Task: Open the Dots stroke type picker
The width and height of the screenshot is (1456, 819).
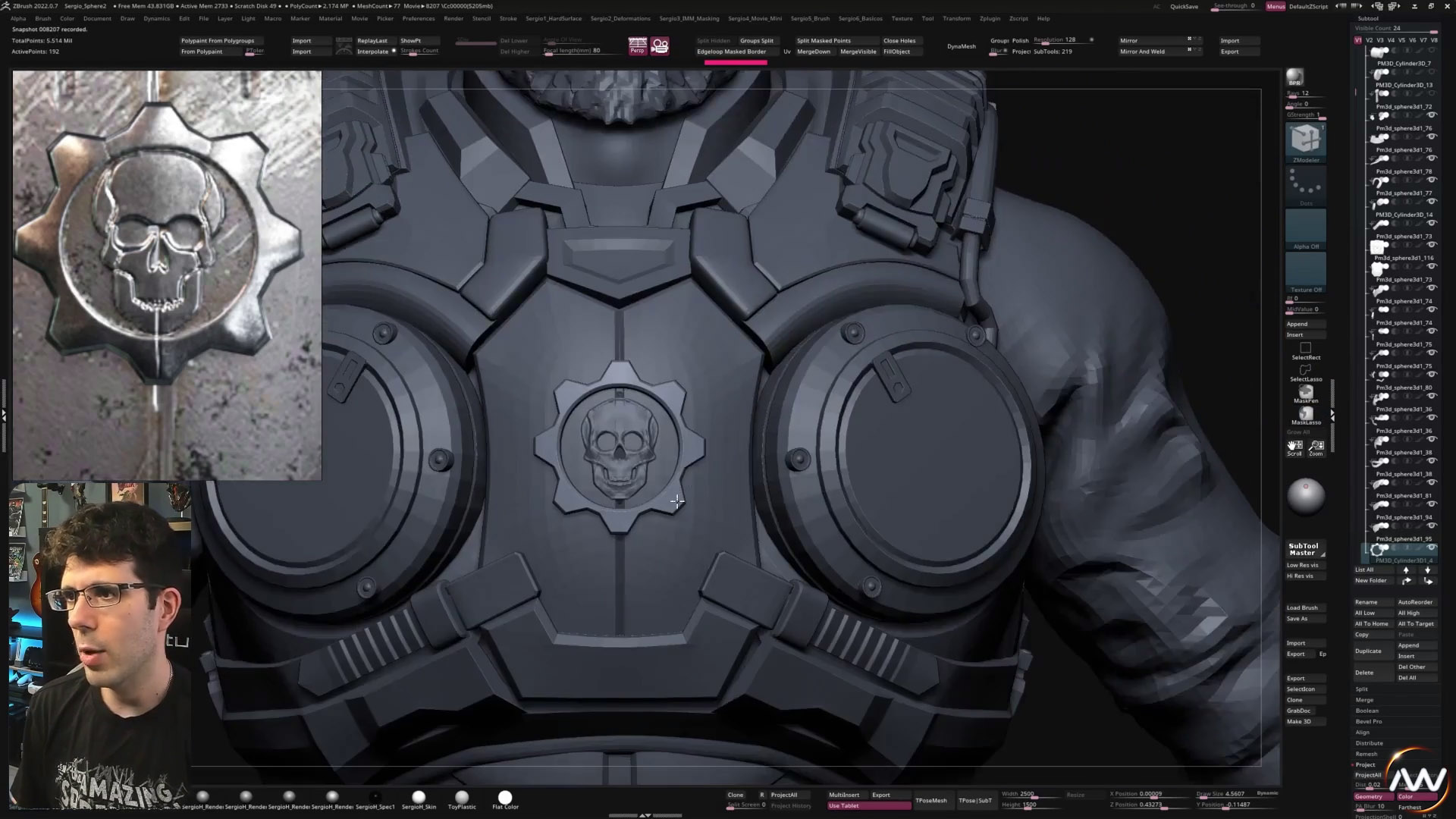Action: point(1305,186)
